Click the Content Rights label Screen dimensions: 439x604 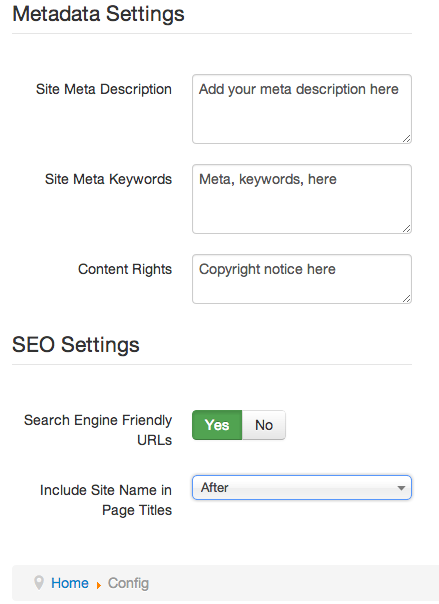click(x=125, y=269)
